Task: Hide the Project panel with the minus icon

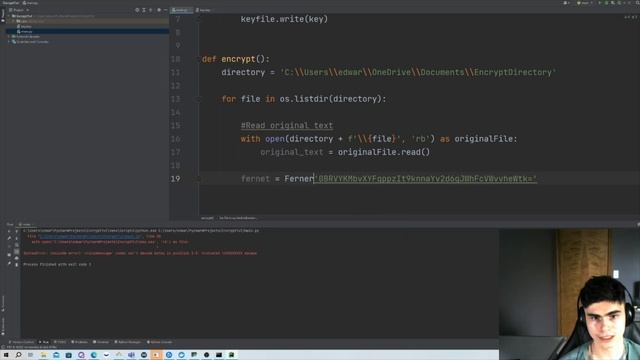Action: click(165, 10)
